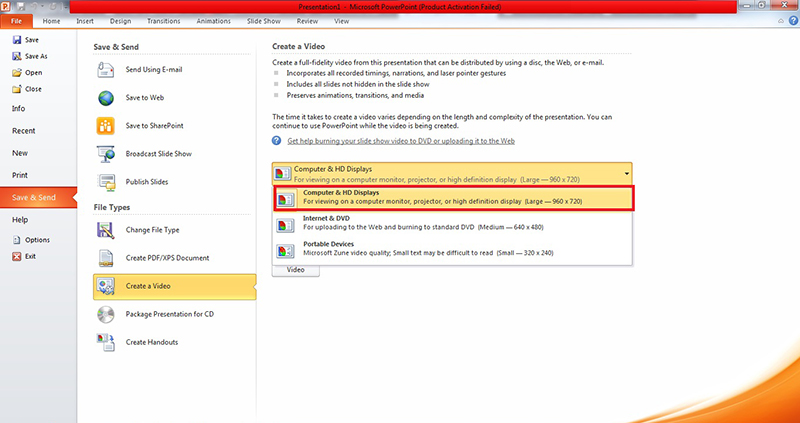Switch to the View tab
Viewport: 800px width, 423px height.
click(x=342, y=21)
